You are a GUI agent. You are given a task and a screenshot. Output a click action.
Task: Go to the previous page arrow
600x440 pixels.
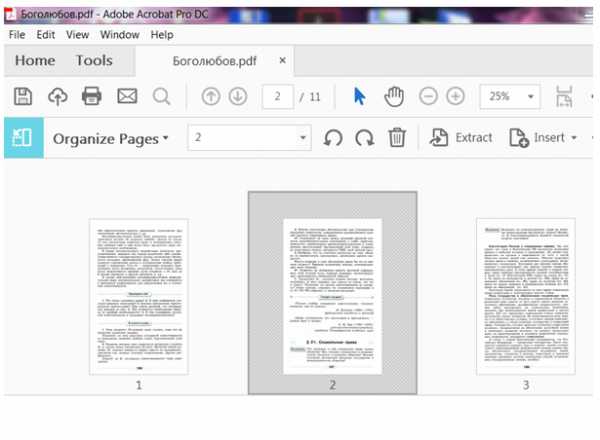pyautogui.click(x=211, y=96)
